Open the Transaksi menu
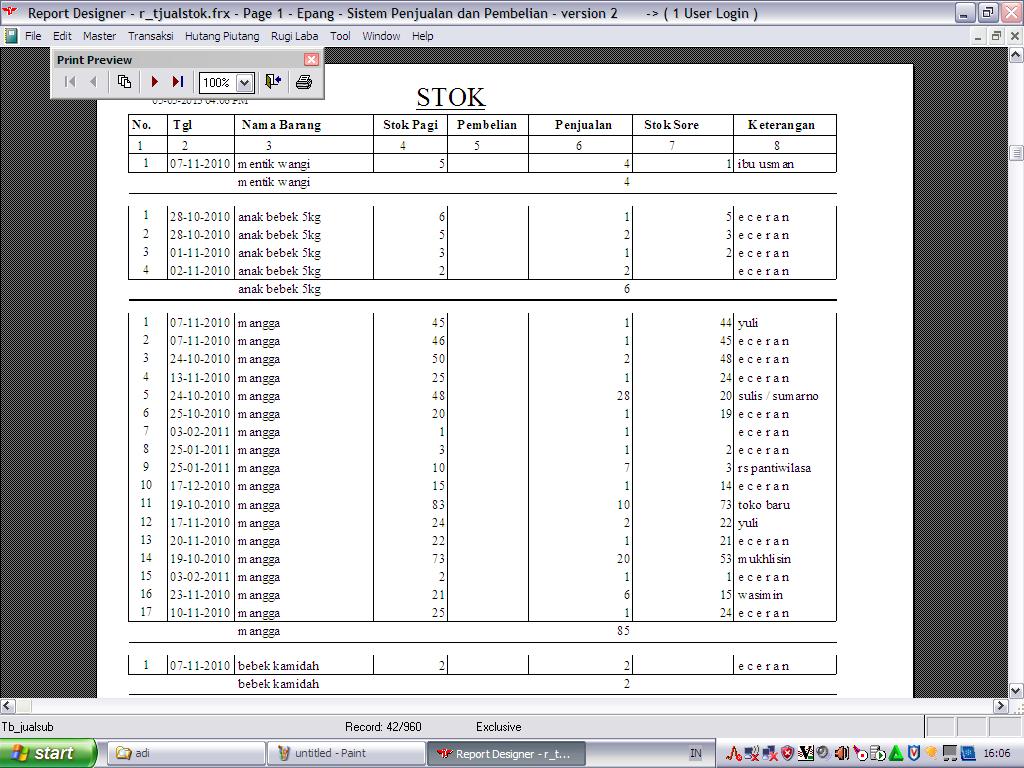 [150, 36]
